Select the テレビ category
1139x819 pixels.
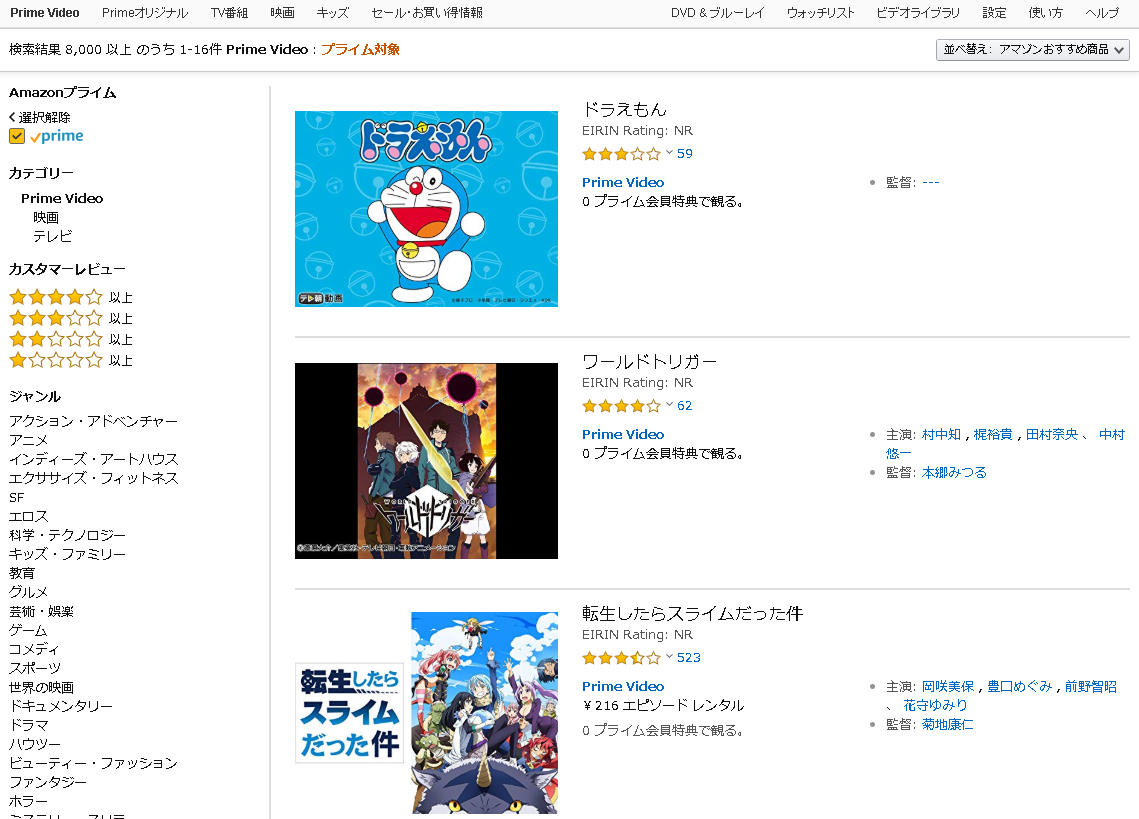[x=52, y=236]
